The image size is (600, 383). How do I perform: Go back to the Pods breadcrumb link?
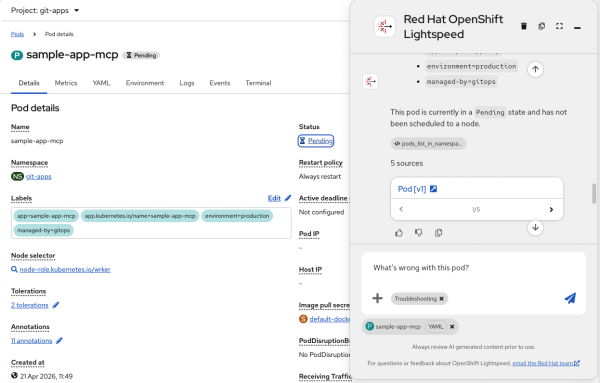tap(17, 34)
